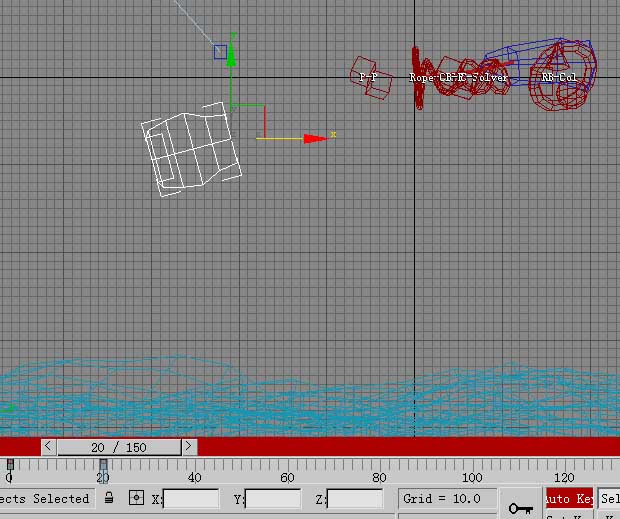Viewport: 620px width, 519px height.
Task: Click the Y coordinate input field
Action: point(273,499)
